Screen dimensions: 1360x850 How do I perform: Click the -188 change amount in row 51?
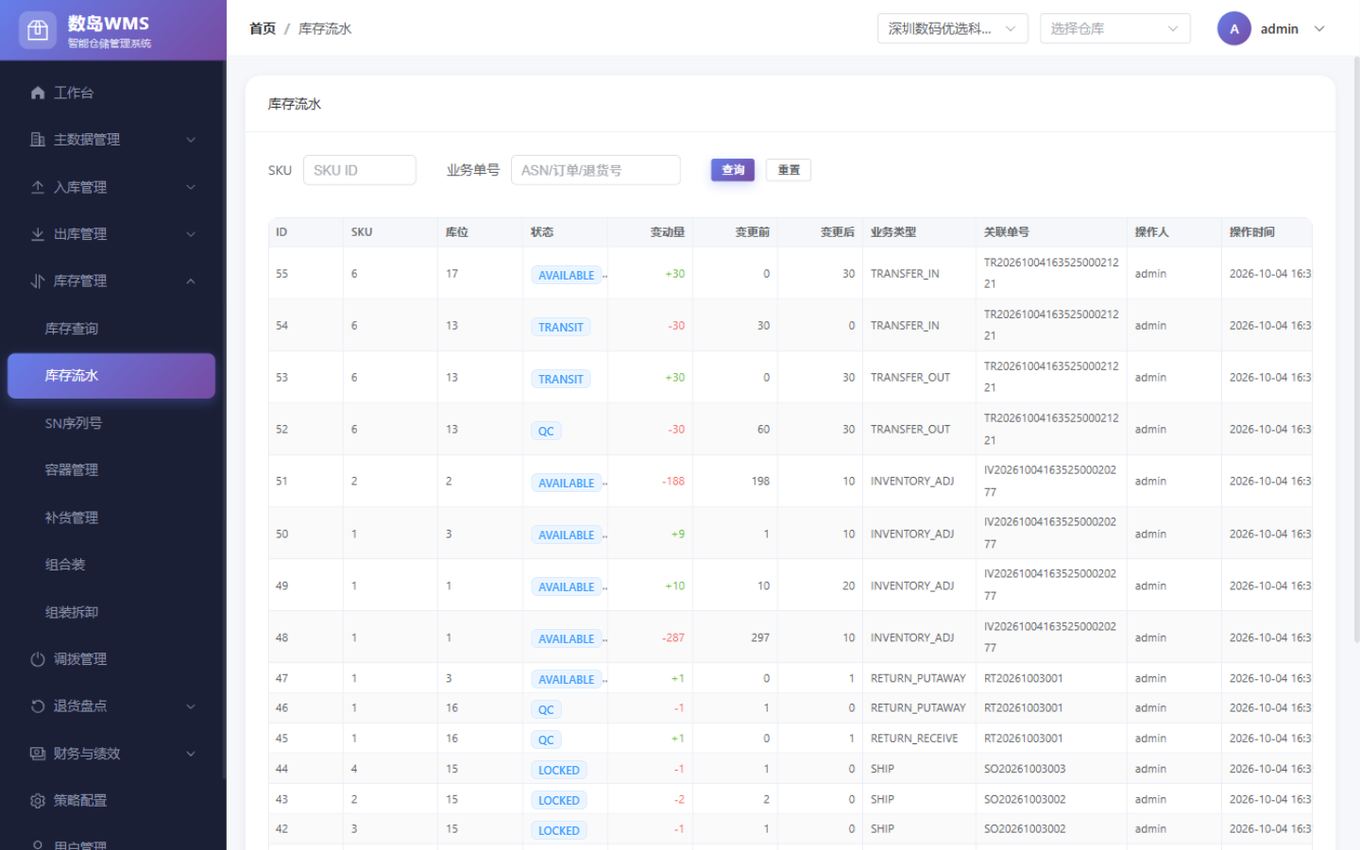click(673, 481)
